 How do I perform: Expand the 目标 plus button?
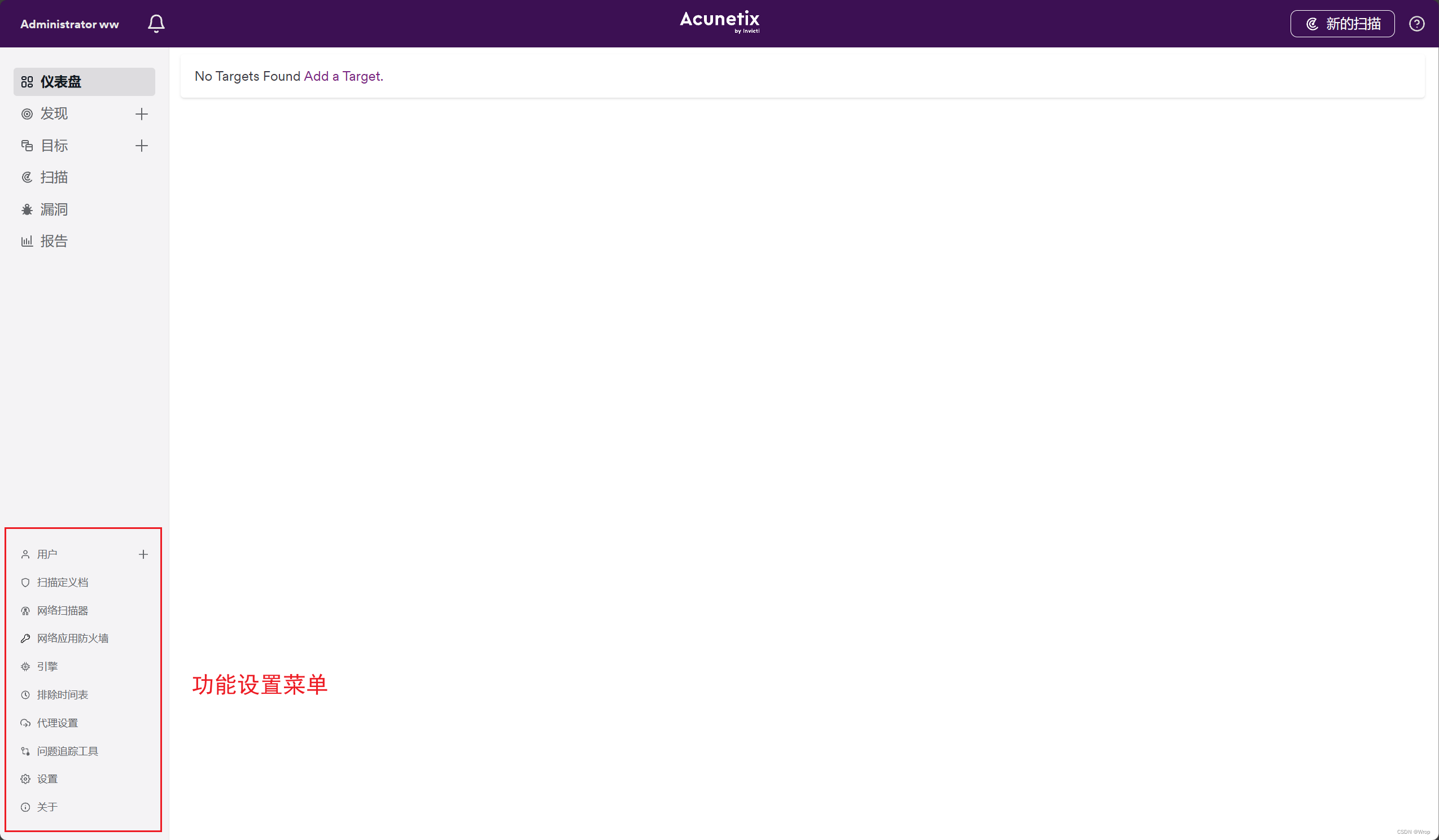pos(142,146)
